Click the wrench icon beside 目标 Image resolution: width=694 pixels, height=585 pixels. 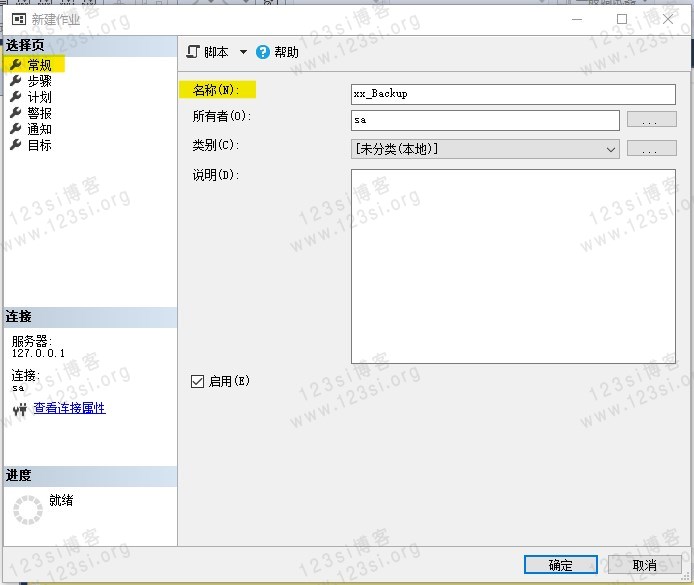coord(15,144)
